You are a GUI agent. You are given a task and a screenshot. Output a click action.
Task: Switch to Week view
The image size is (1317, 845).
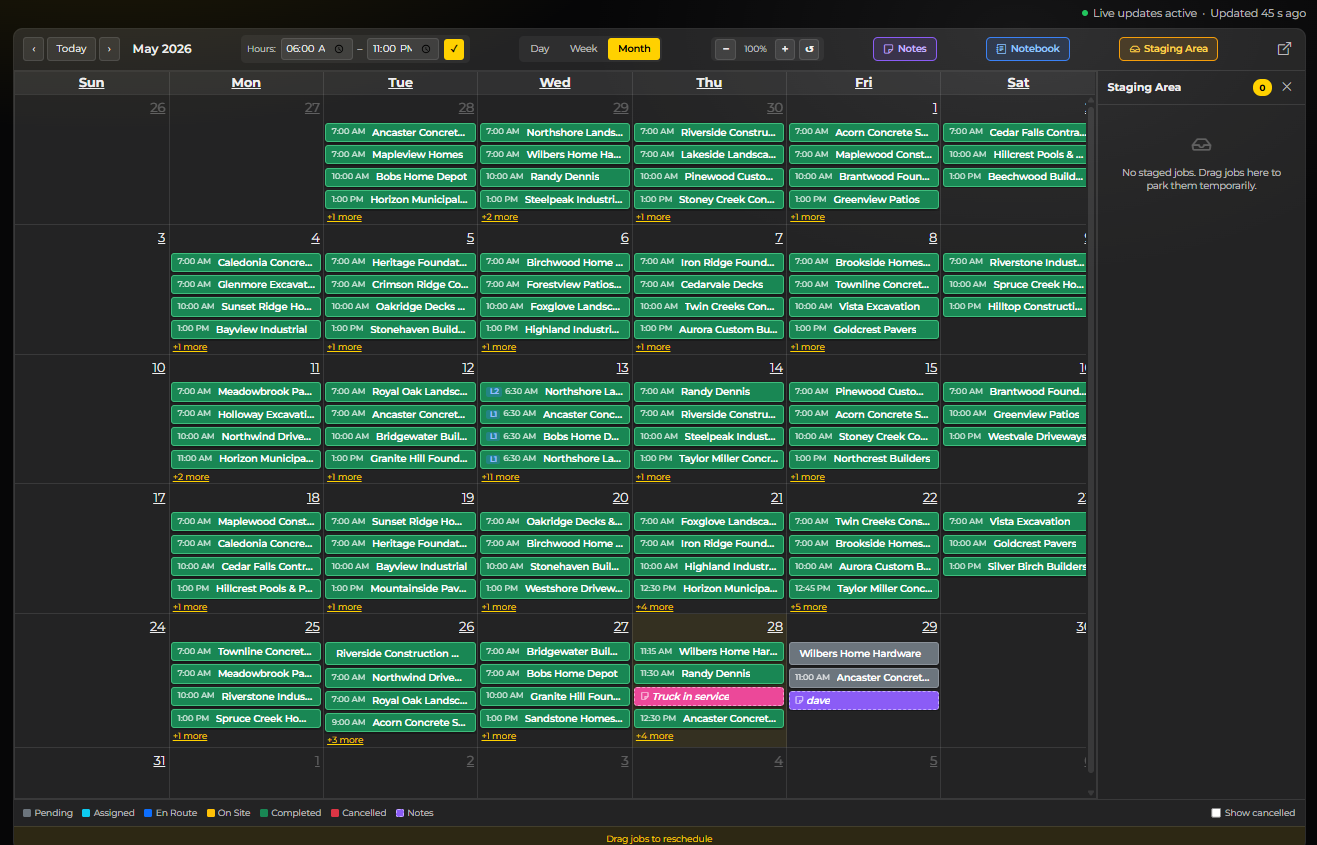click(583, 49)
